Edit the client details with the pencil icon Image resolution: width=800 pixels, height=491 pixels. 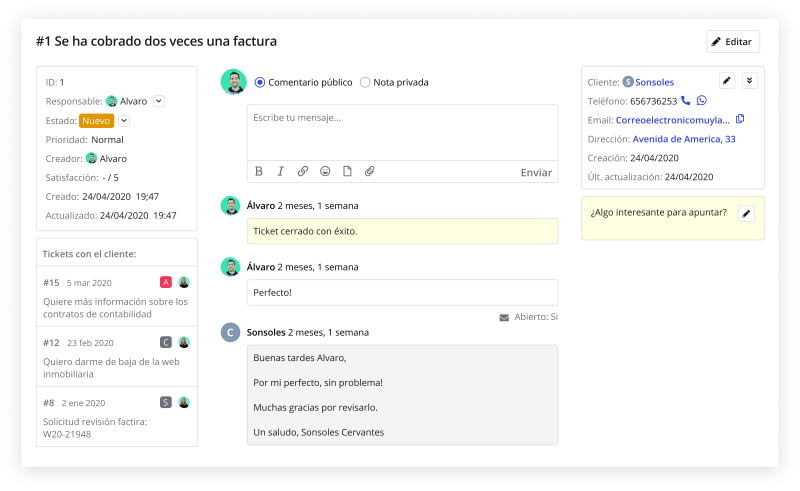tap(727, 81)
